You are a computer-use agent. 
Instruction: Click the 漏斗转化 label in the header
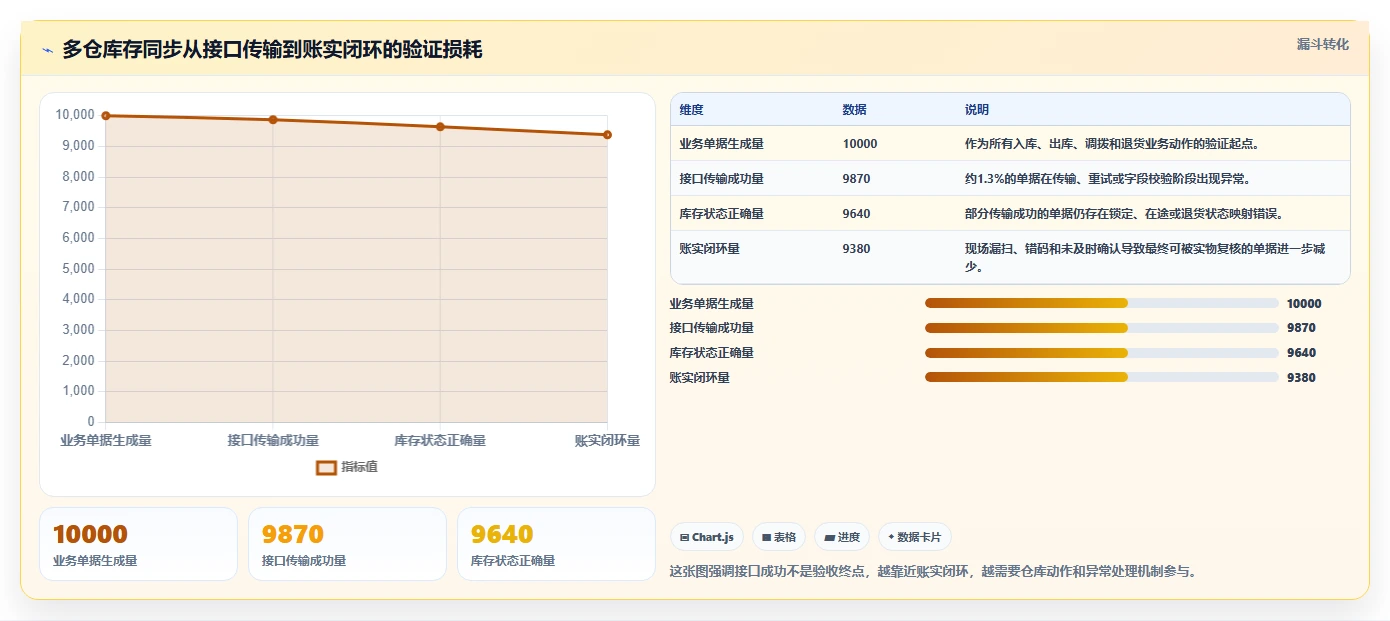click(x=1323, y=45)
